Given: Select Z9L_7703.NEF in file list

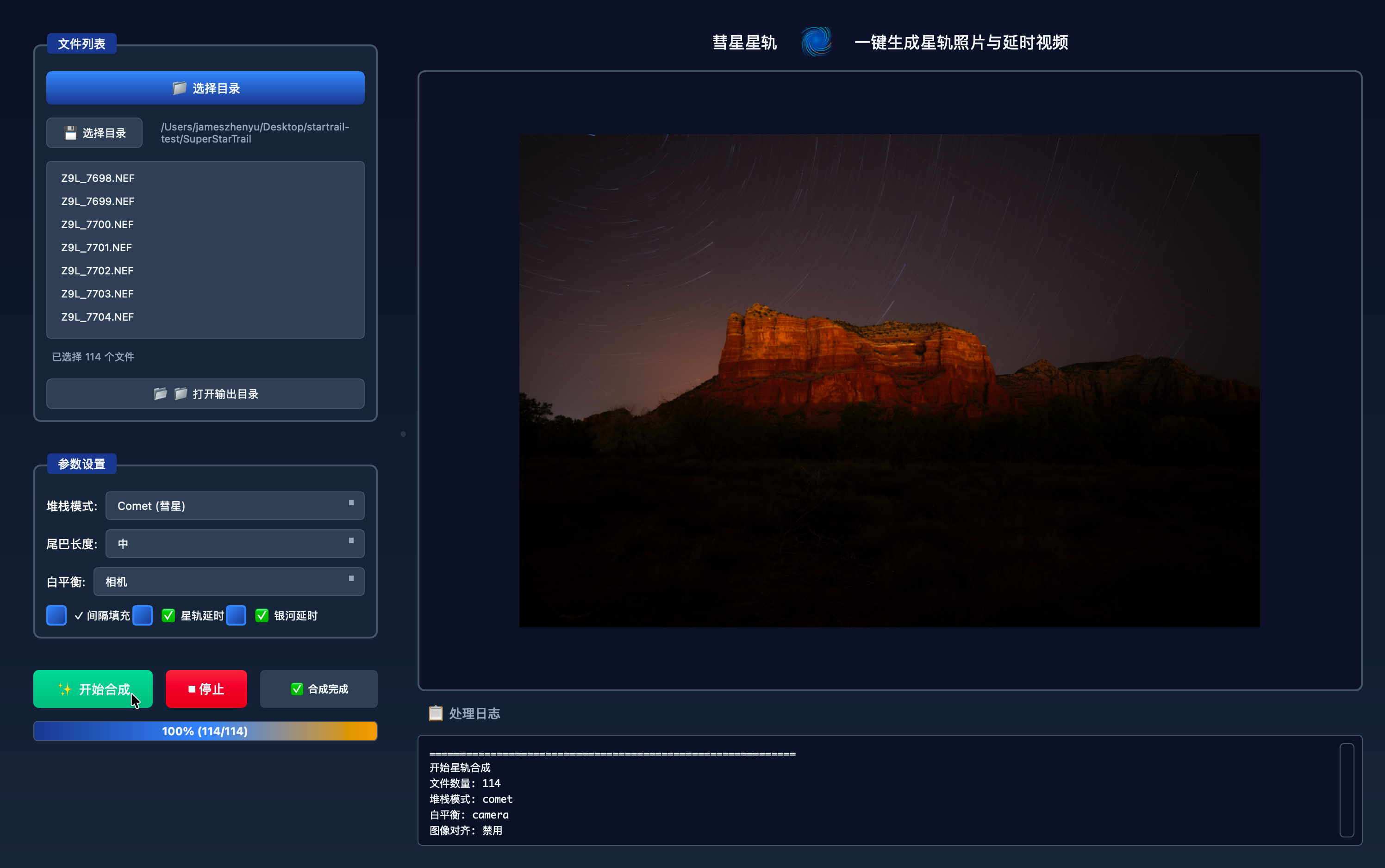Looking at the screenshot, I should (x=98, y=294).
